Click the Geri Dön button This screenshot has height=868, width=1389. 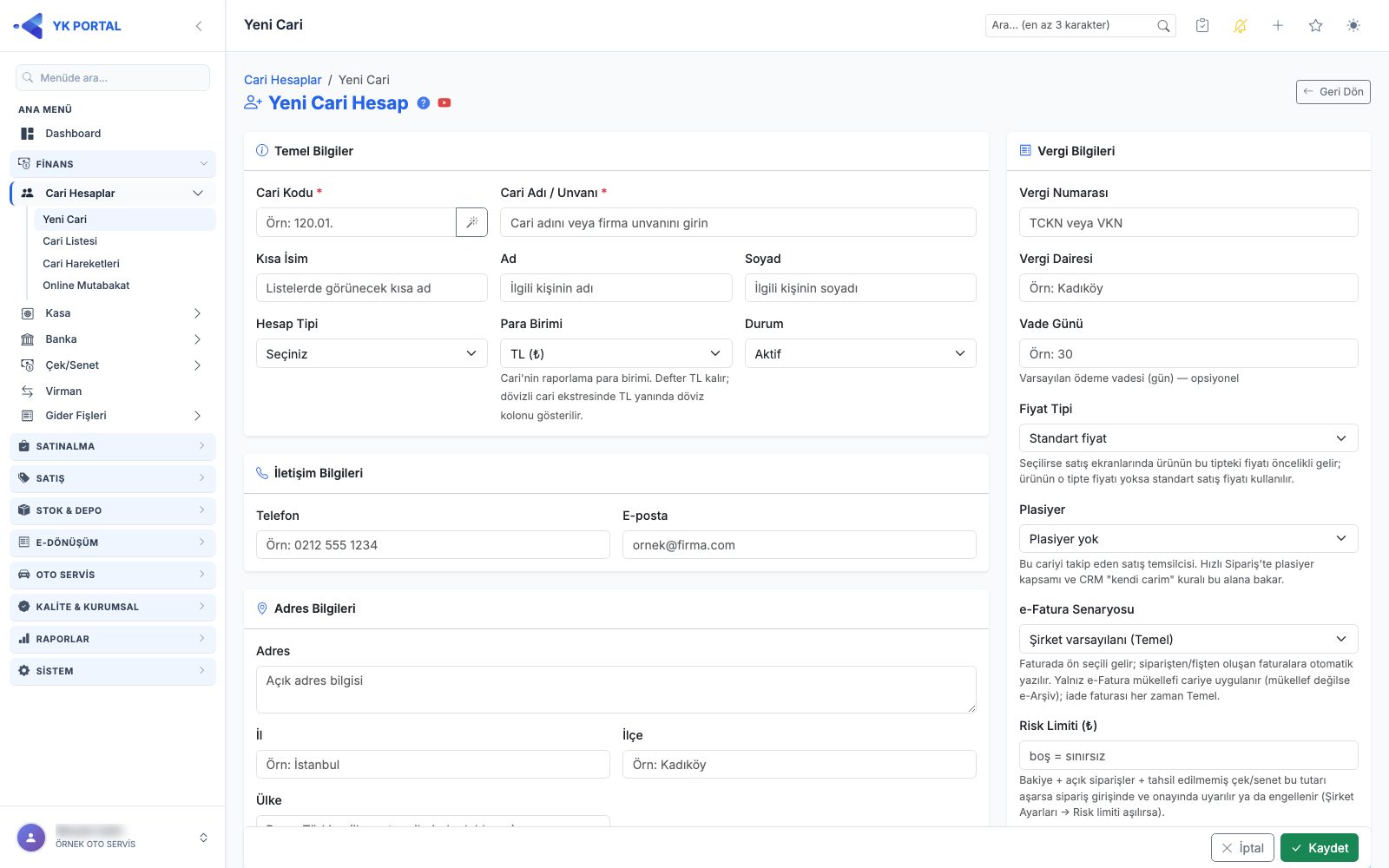pyautogui.click(x=1333, y=91)
